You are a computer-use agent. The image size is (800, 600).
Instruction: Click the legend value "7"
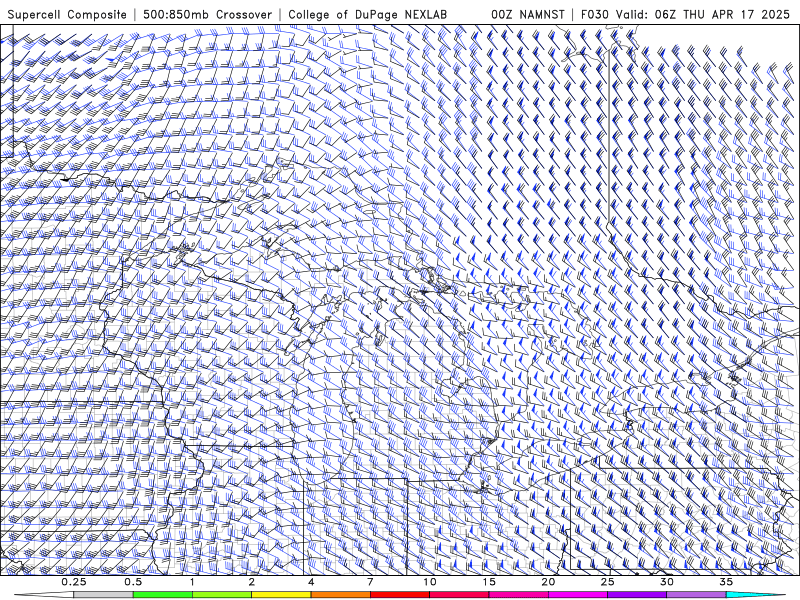[x=370, y=582]
